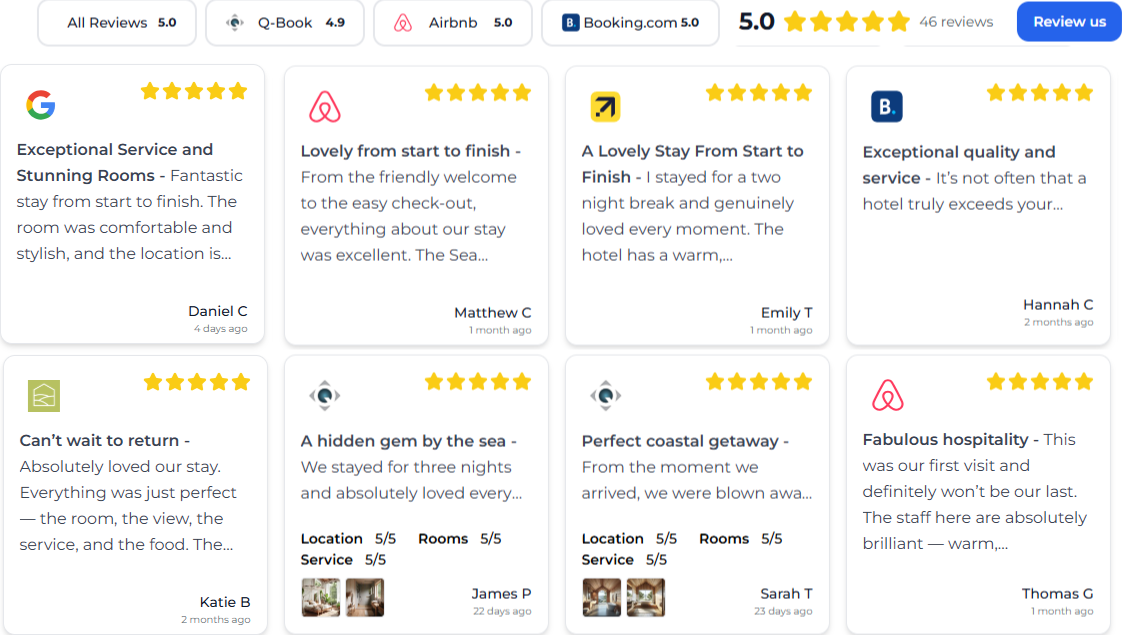Image resolution: width=1129 pixels, height=635 pixels.
Task: Filter reviews by Q-Book
Action: [284, 23]
